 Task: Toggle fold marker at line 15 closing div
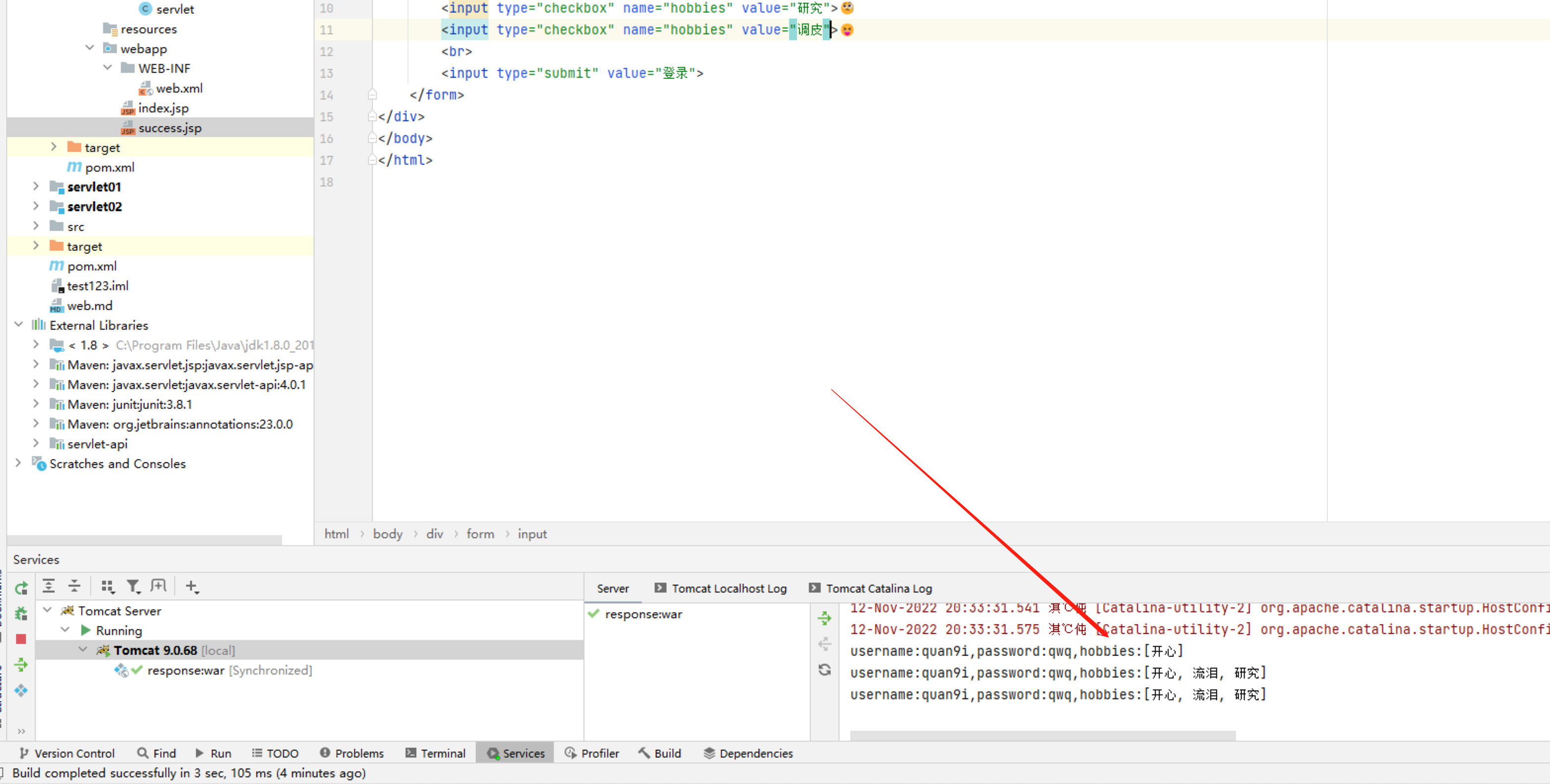click(x=373, y=117)
